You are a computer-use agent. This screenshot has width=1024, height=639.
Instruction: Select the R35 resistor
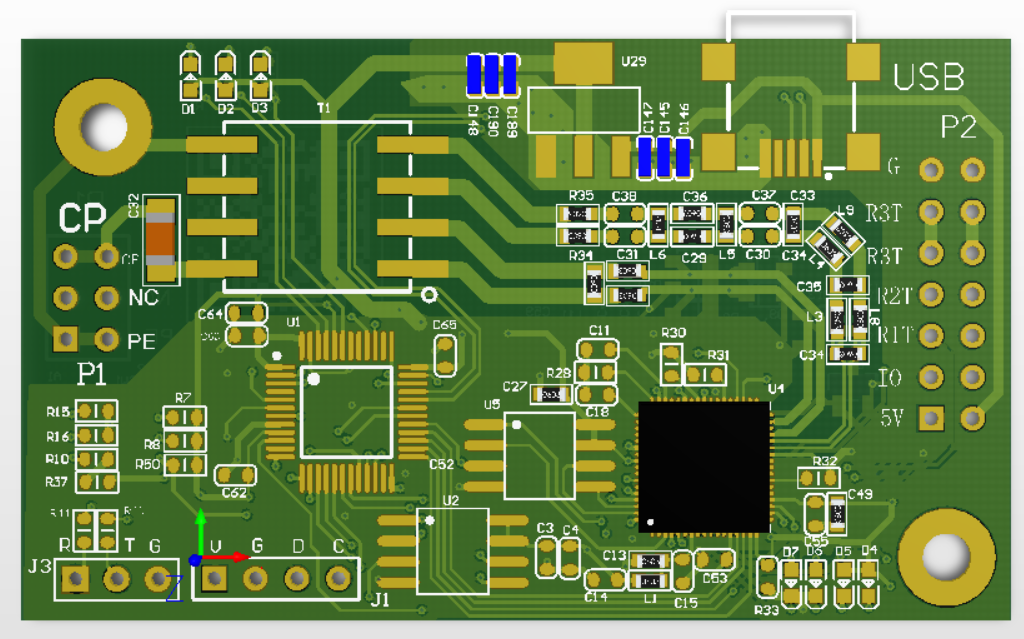(x=578, y=214)
